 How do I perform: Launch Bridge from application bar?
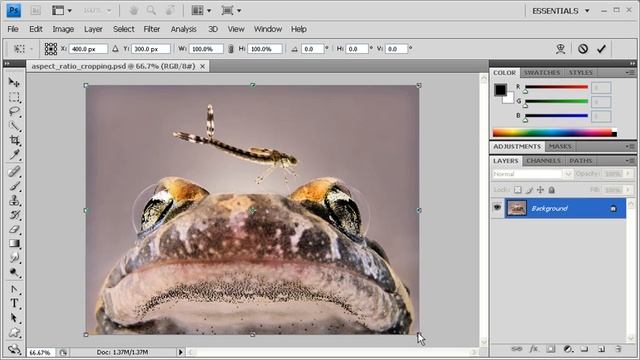point(36,11)
